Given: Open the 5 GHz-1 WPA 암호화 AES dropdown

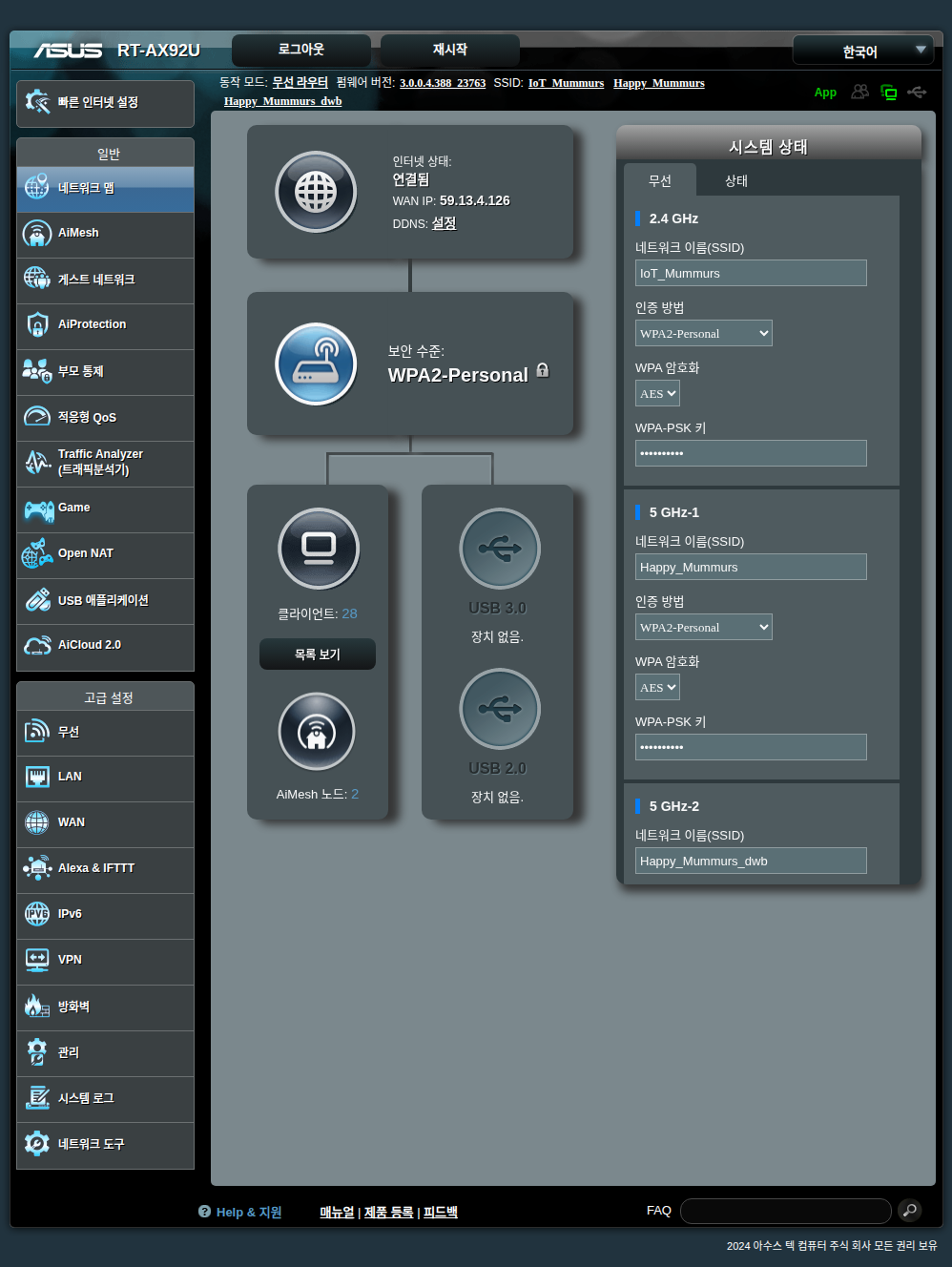Looking at the screenshot, I should click(658, 687).
